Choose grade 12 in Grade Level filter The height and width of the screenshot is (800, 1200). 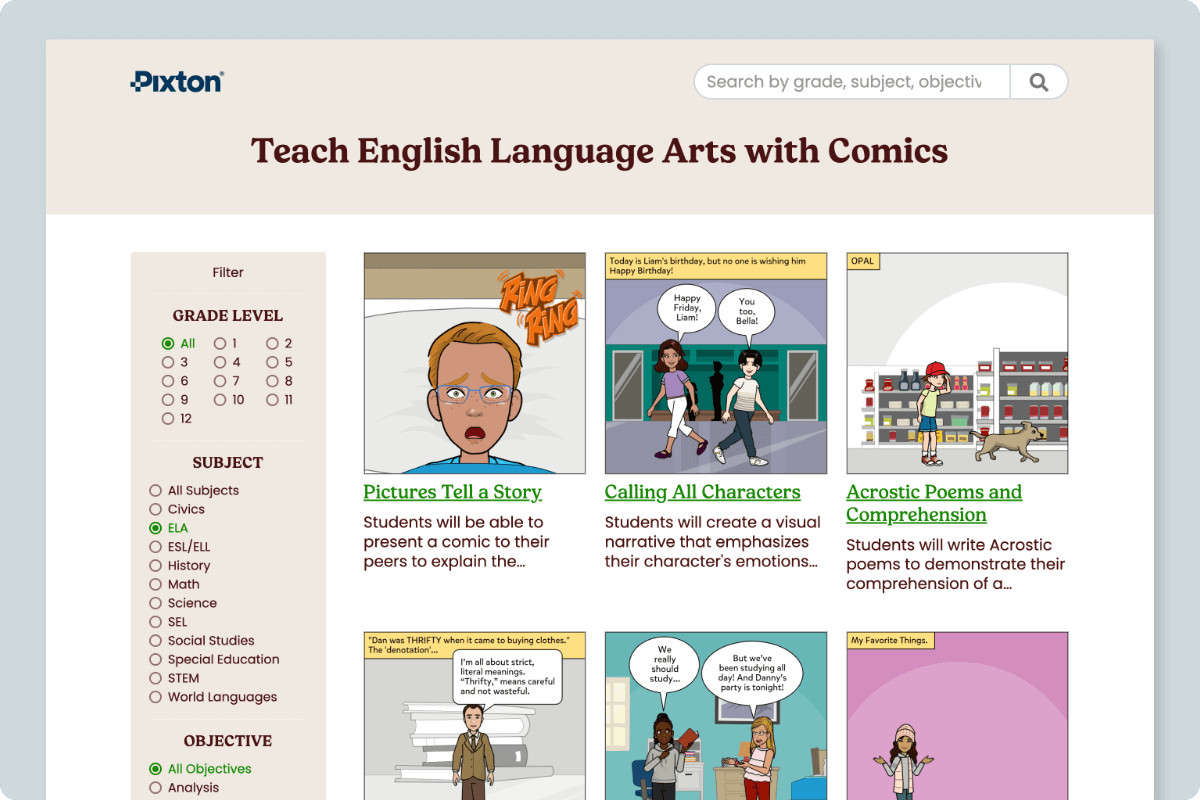pos(168,419)
